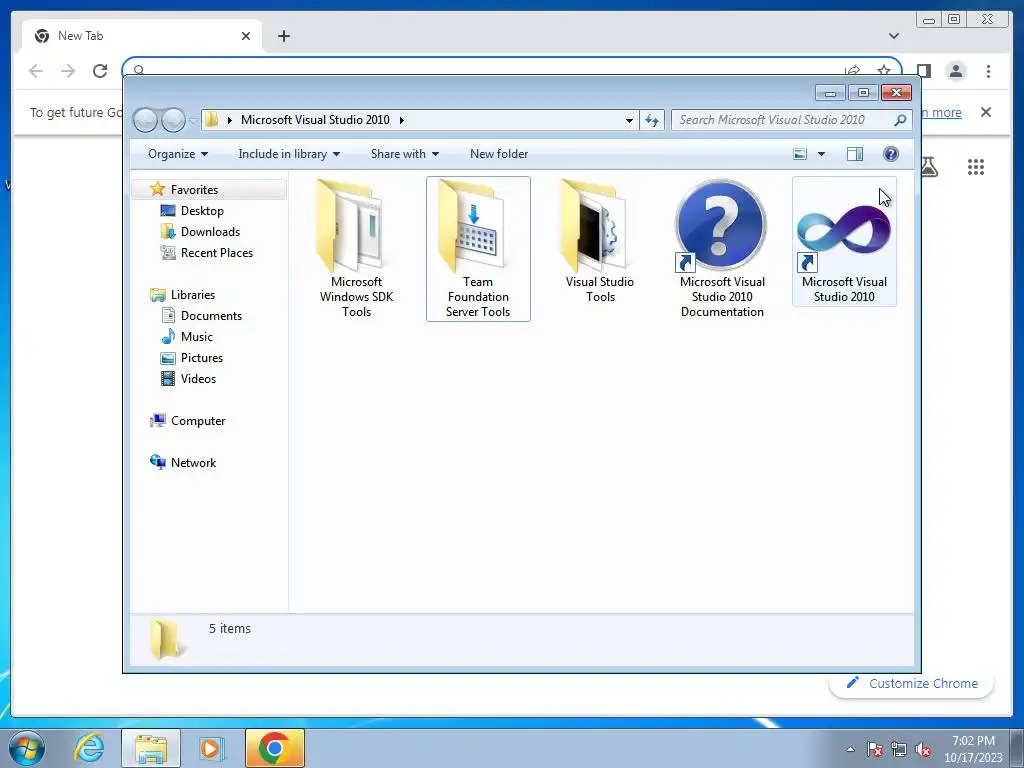Click Chrome's back arrow
This screenshot has width=1024, height=768.
tap(36, 71)
